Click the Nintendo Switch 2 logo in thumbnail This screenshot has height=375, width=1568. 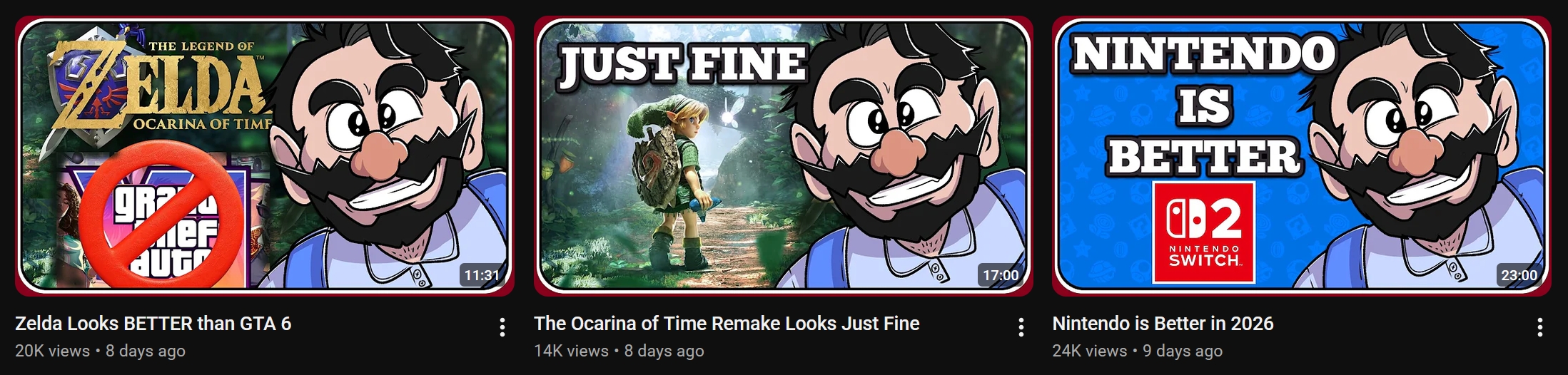click(1204, 232)
